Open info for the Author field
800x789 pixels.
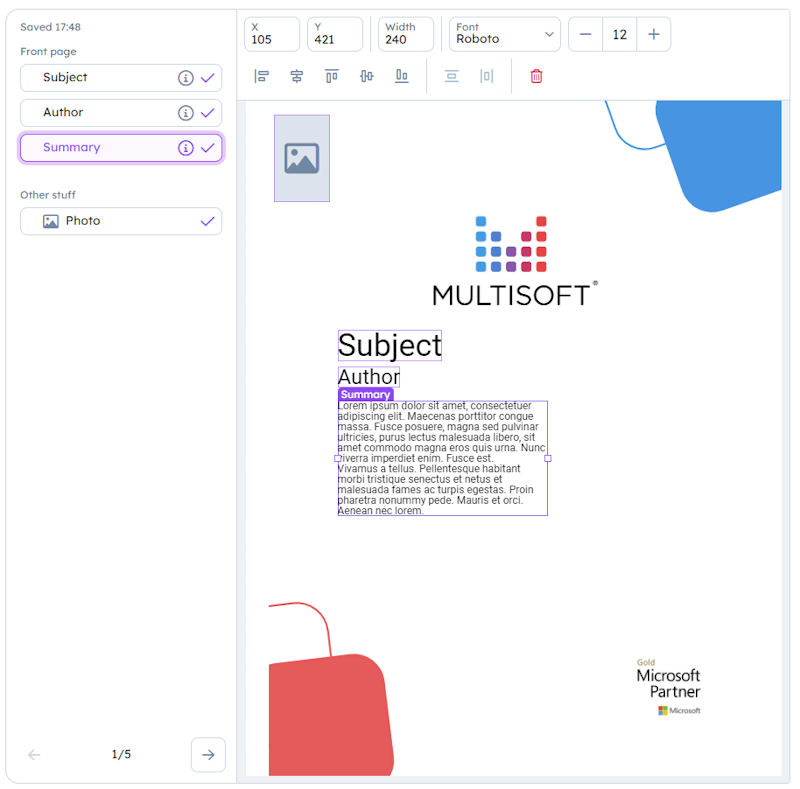[186, 113]
